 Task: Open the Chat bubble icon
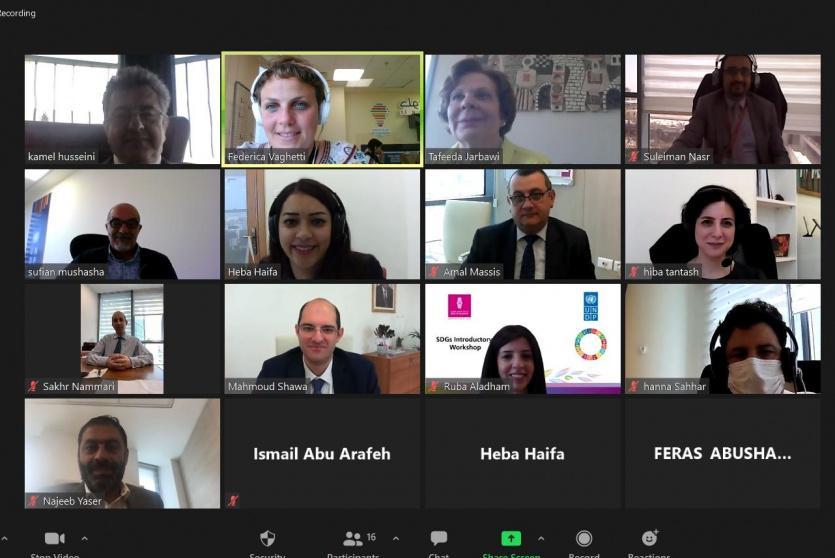439,538
